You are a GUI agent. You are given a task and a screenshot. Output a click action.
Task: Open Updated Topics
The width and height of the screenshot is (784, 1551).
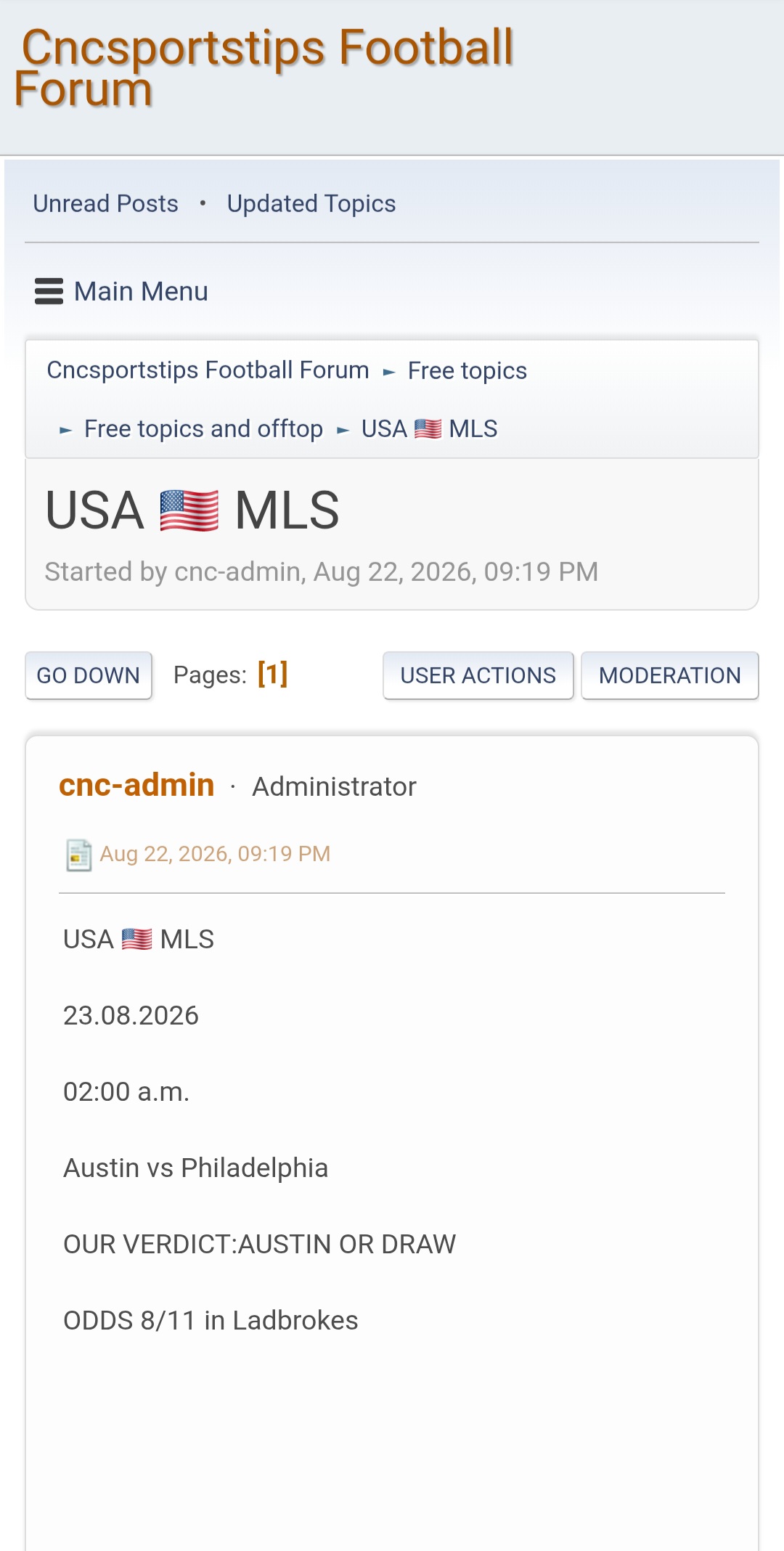[x=311, y=204]
